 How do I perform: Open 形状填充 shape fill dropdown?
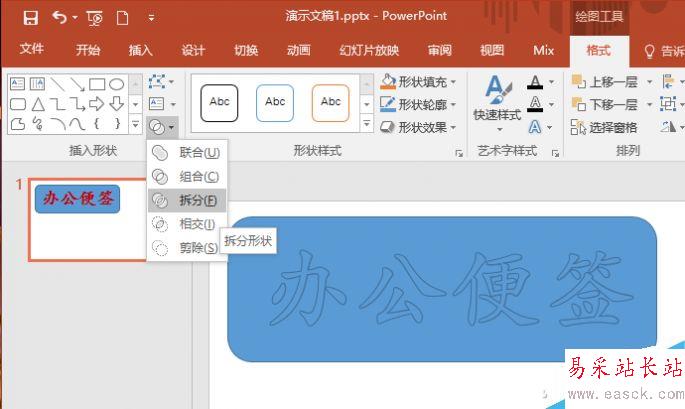(x=418, y=82)
